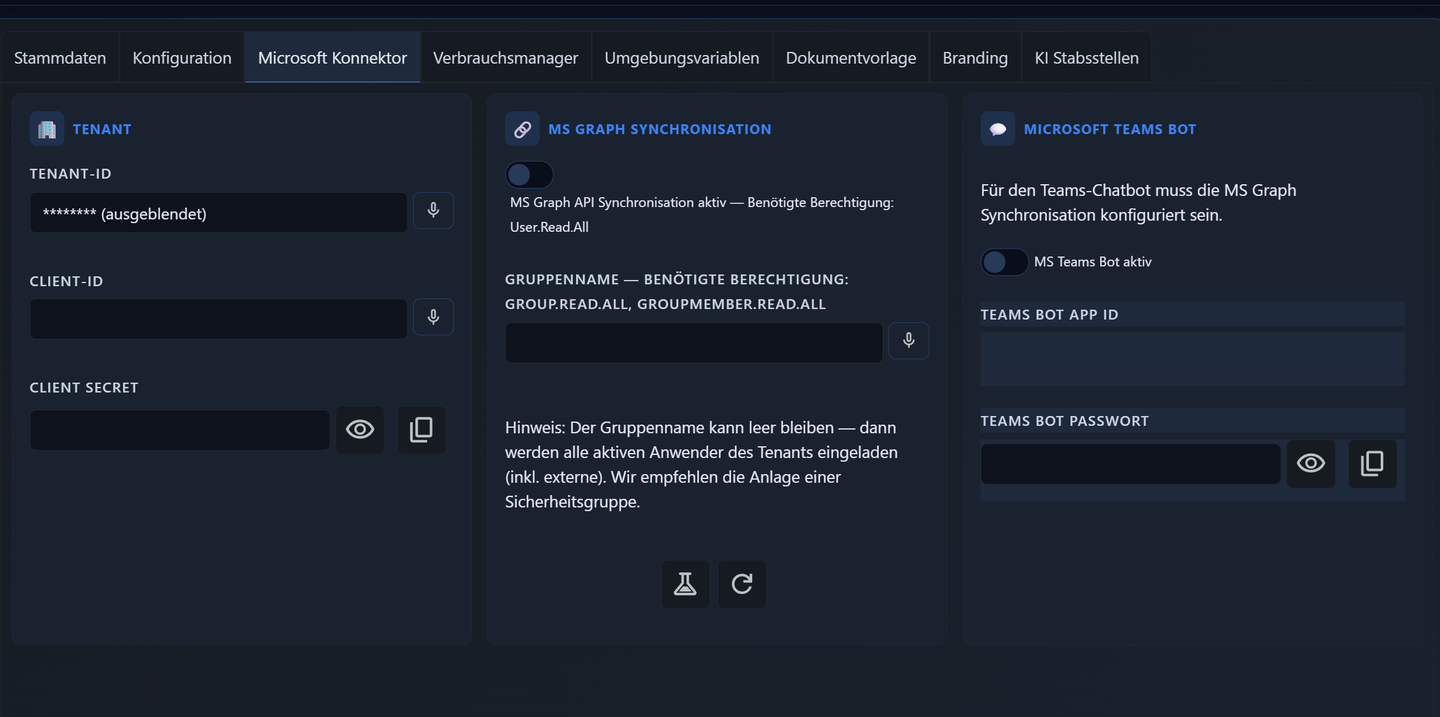Focus the Client-ID input field

[218, 319]
